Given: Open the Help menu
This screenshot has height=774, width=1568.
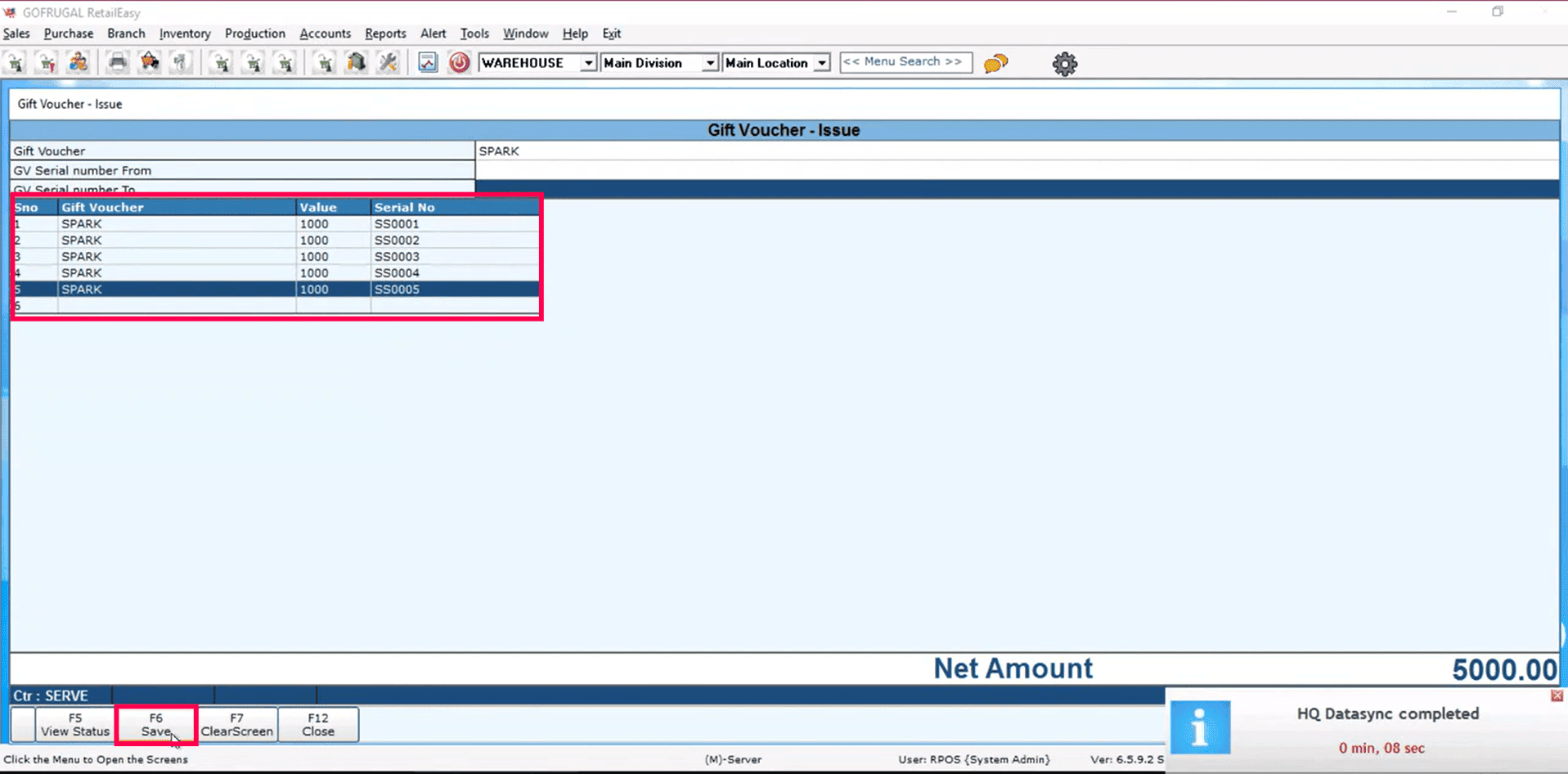Looking at the screenshot, I should [575, 34].
